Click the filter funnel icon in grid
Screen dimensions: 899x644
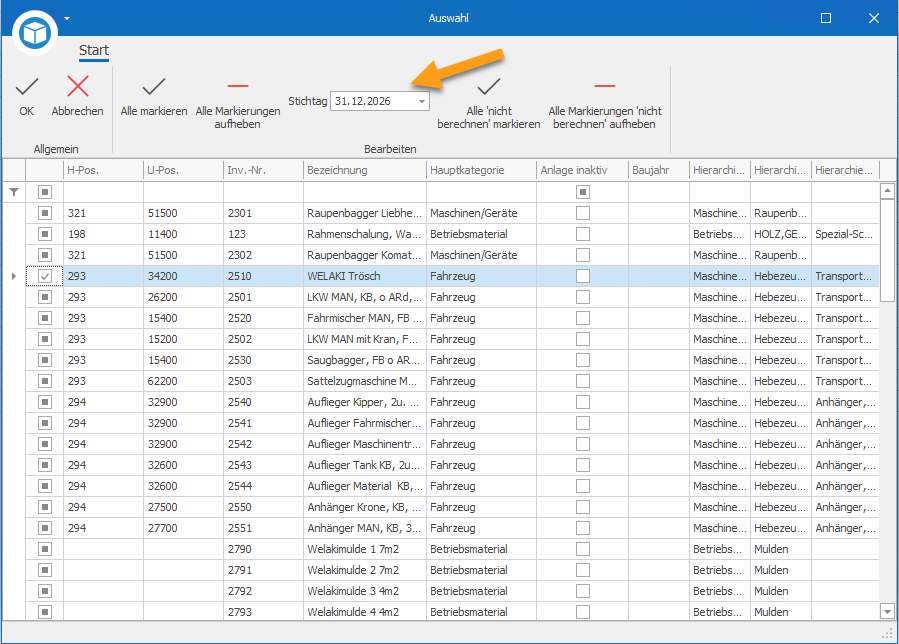(14, 192)
